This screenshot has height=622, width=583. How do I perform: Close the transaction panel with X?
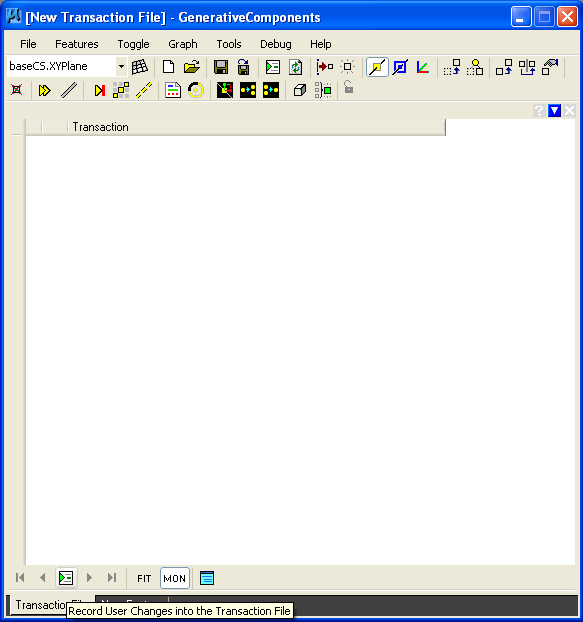click(x=570, y=111)
